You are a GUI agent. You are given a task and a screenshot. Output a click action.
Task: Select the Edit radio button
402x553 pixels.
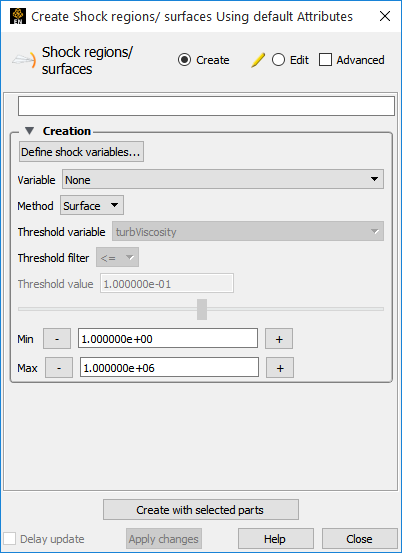pos(278,60)
